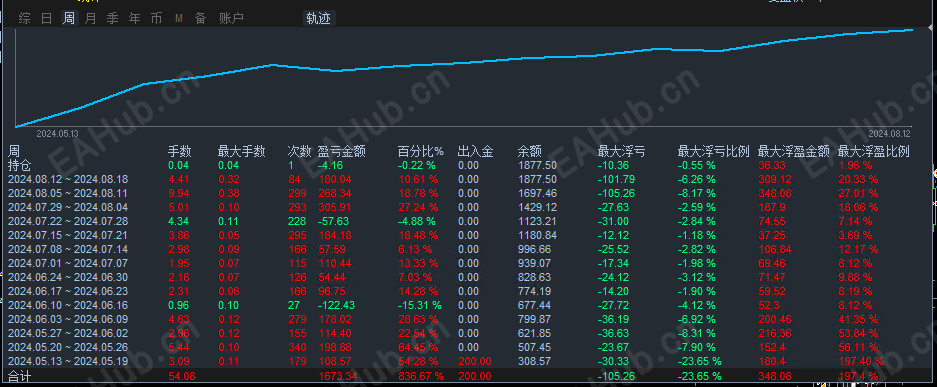
Task: Click the 盈亏金额 column header
Action: [341, 152]
